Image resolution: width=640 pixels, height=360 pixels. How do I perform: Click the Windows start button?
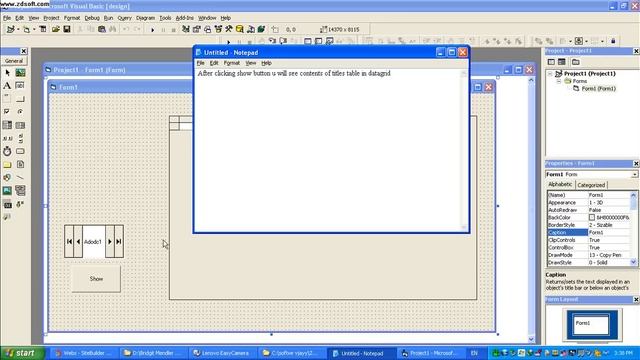pyautogui.click(x=22, y=353)
